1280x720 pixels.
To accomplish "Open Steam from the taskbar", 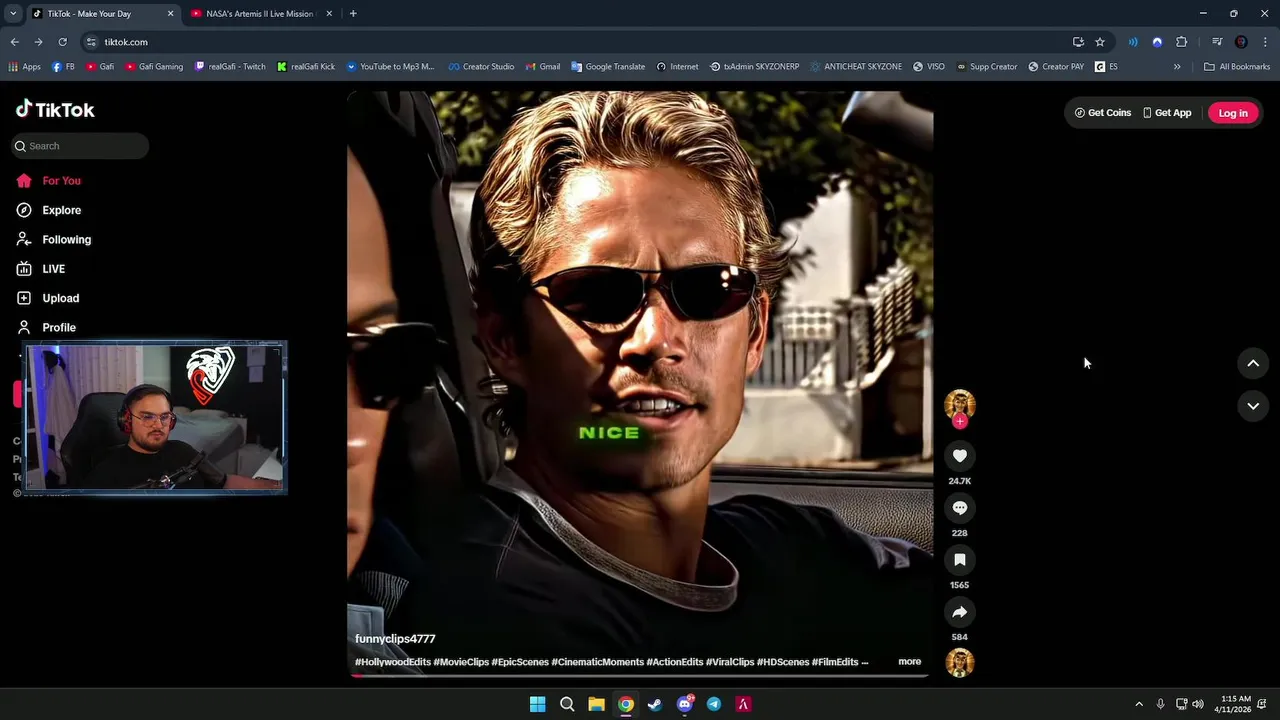I will [x=655, y=704].
